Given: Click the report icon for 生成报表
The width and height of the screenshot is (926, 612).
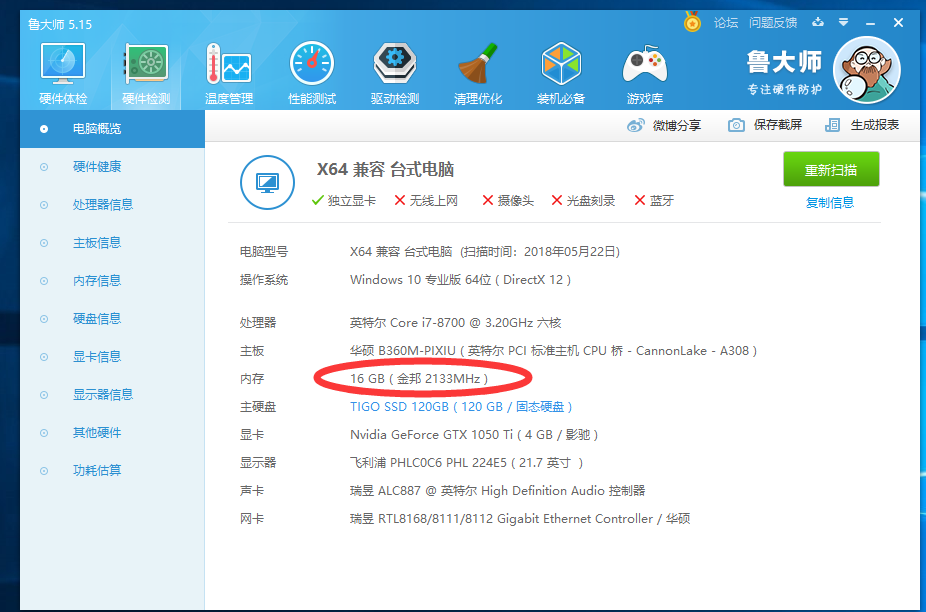Looking at the screenshot, I should coord(832,125).
